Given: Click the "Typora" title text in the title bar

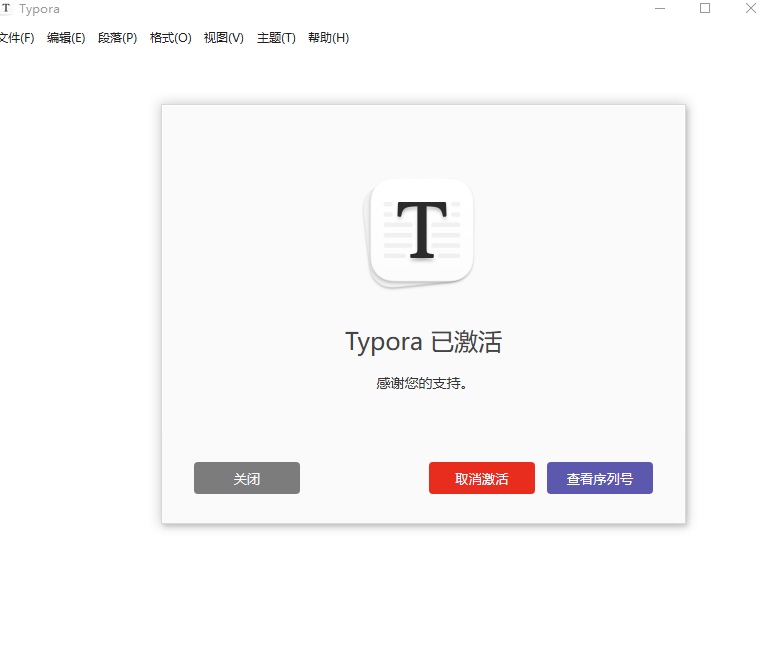Looking at the screenshot, I should [39, 9].
